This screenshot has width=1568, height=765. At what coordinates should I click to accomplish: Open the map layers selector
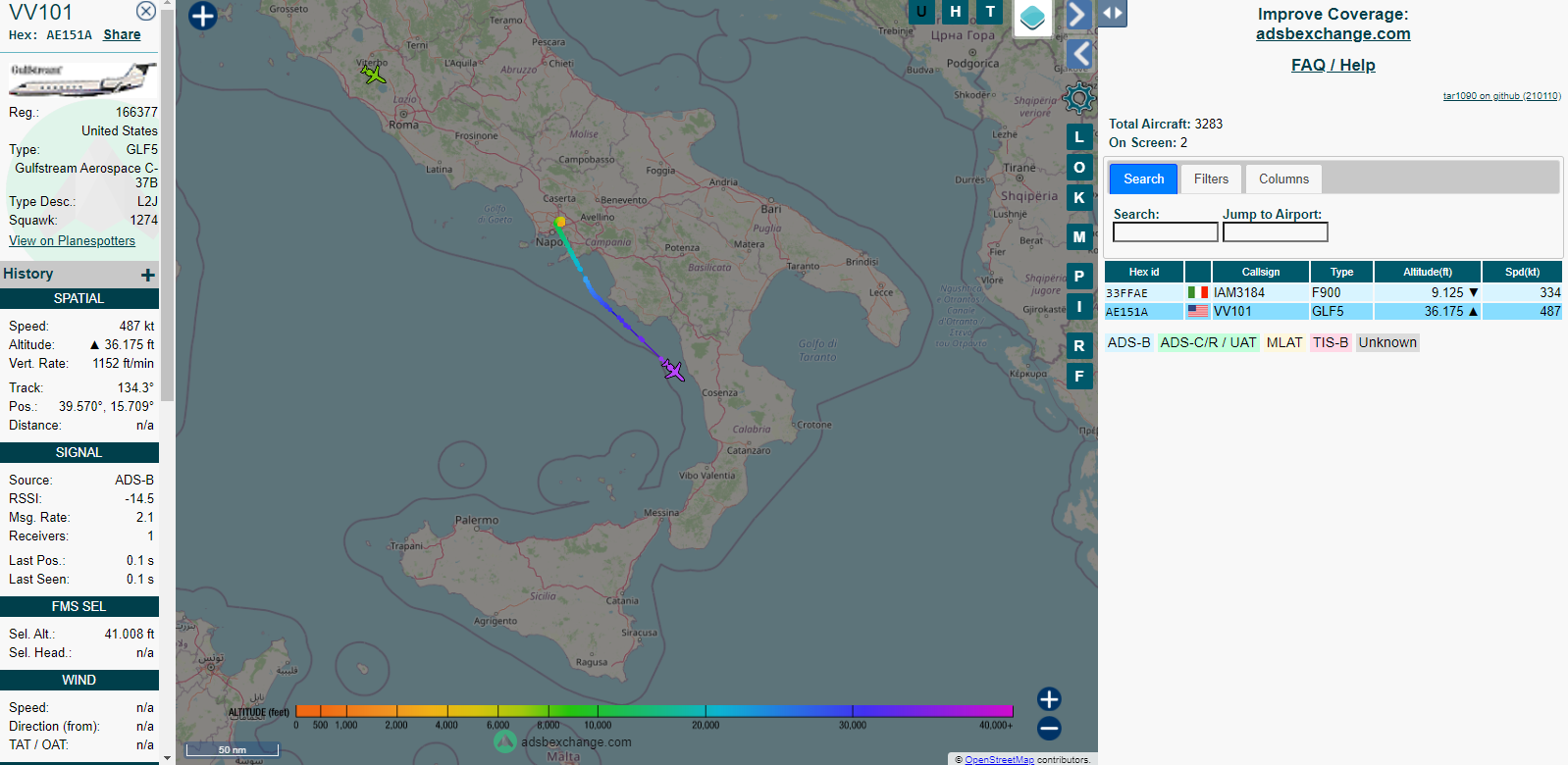coord(1032,17)
